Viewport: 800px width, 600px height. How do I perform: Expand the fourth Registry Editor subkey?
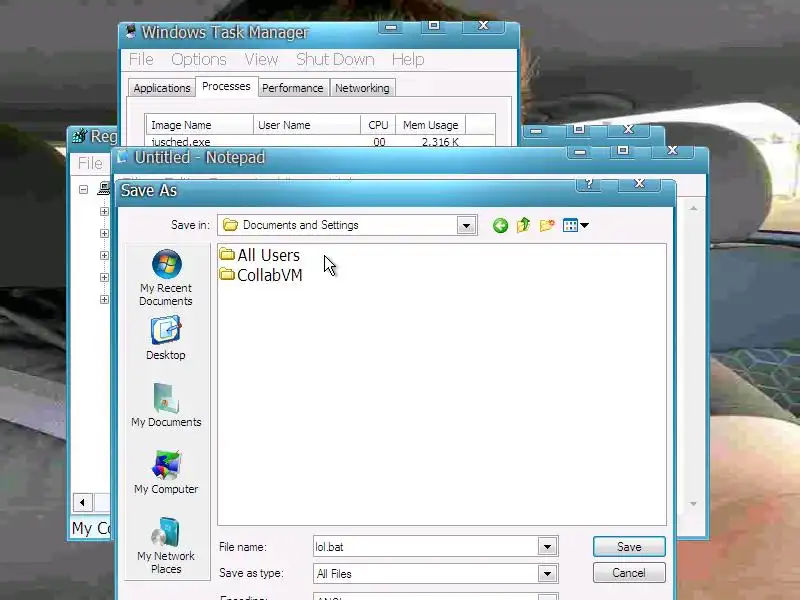click(x=104, y=277)
